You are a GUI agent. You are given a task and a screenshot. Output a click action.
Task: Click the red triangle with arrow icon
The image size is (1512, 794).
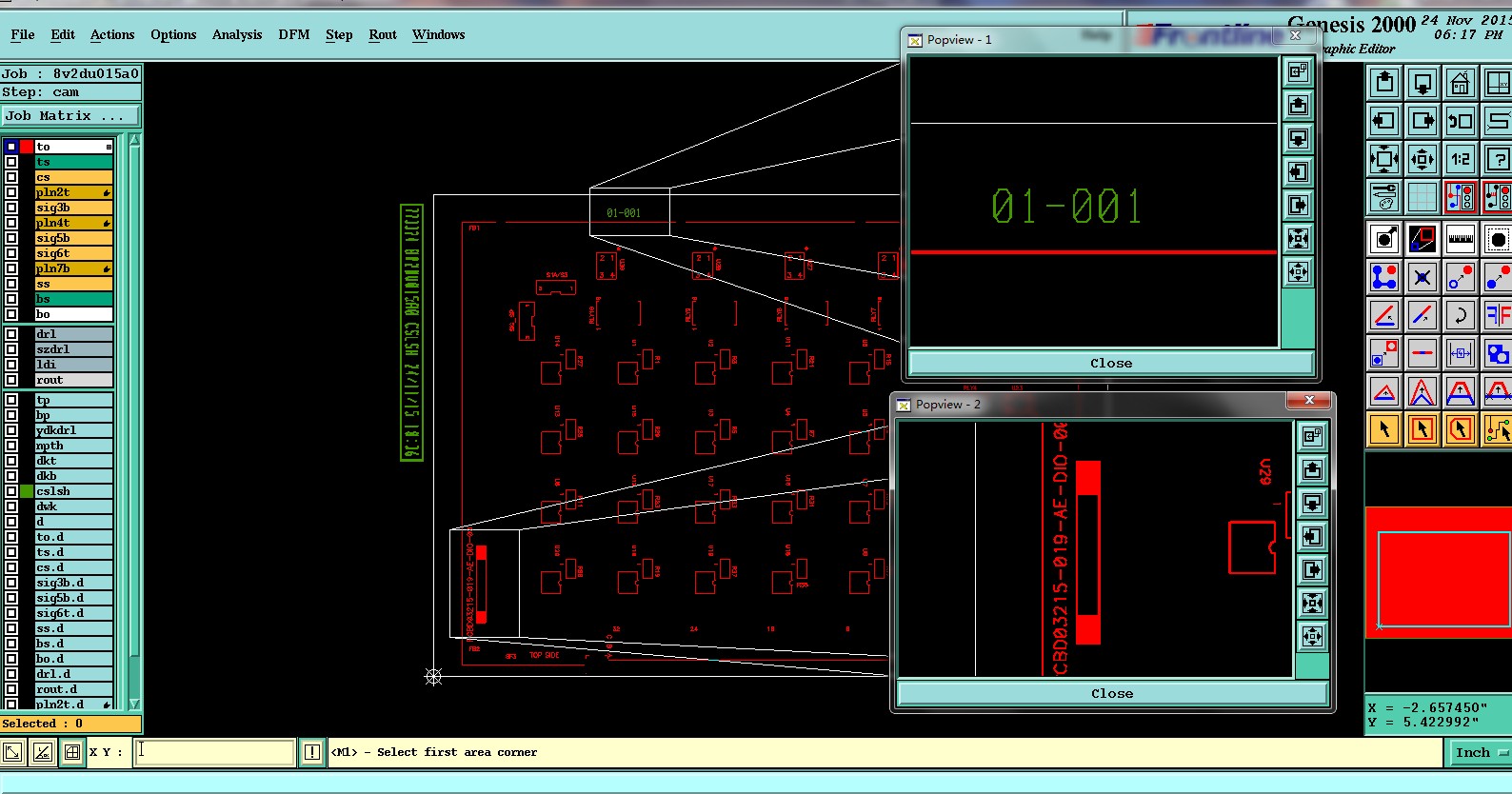pos(1384,391)
